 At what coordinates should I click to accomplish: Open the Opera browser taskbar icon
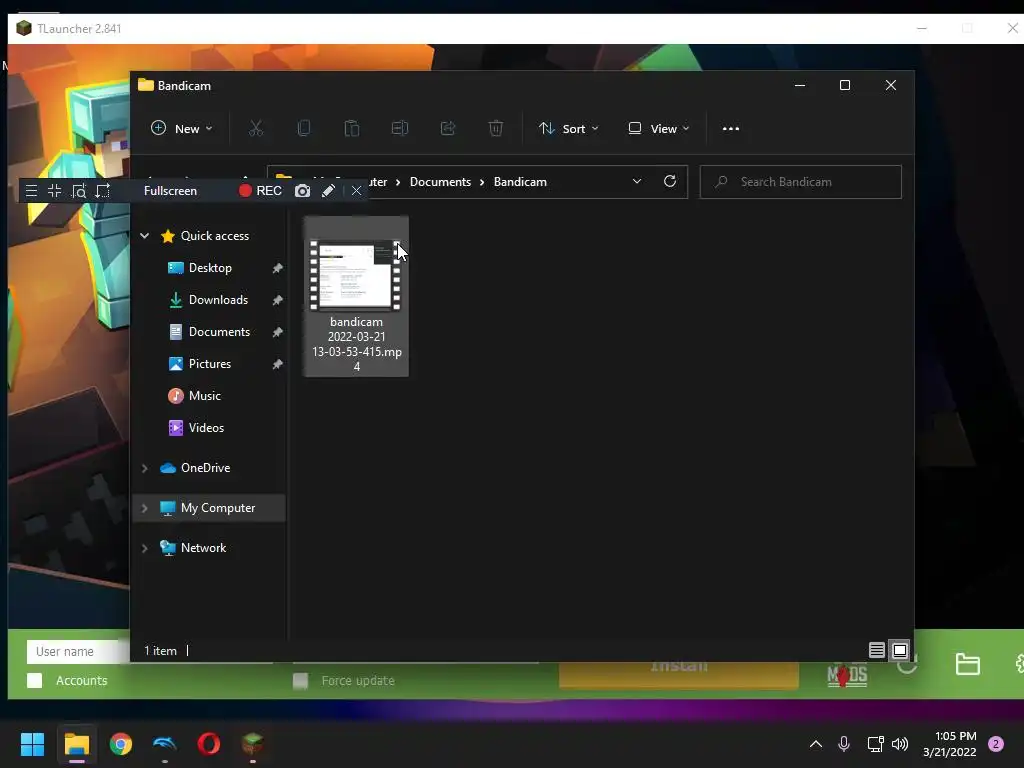pos(209,744)
